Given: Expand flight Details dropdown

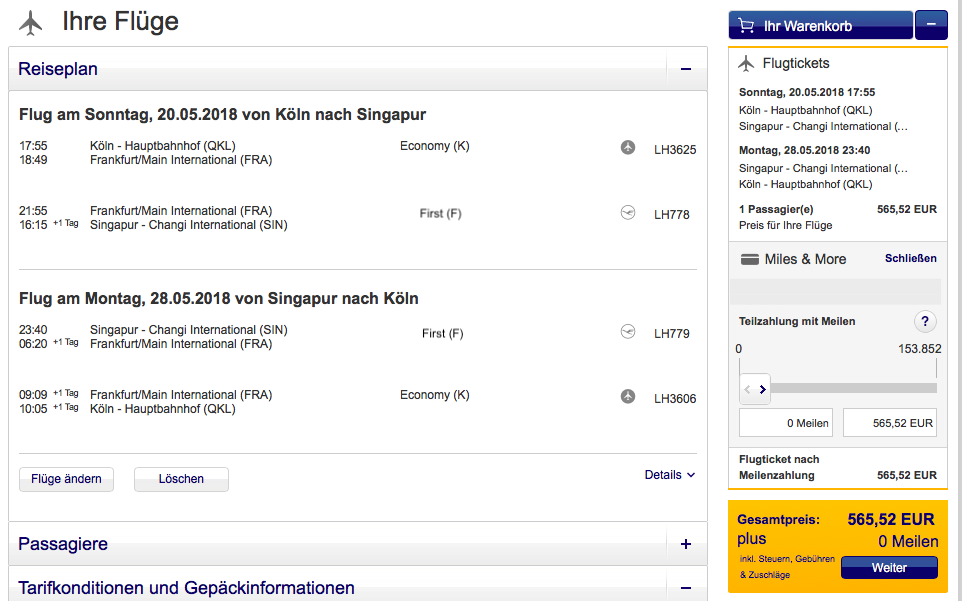Looking at the screenshot, I should [669, 475].
